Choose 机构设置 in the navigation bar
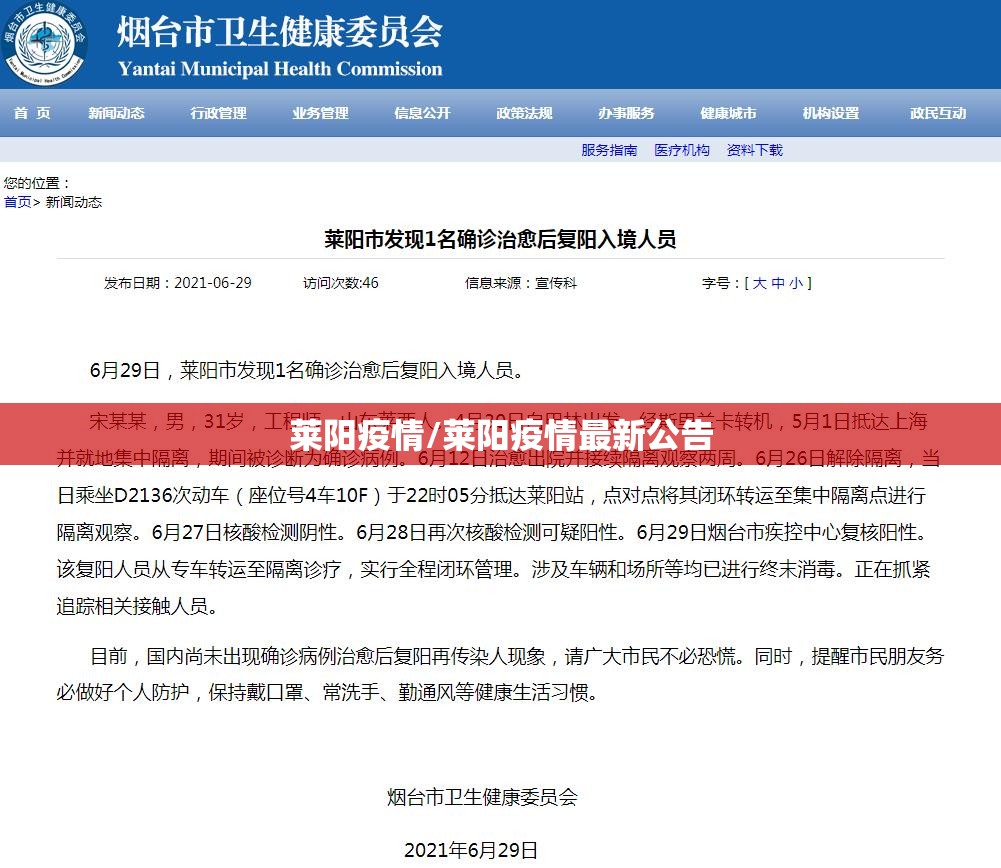The image size is (1001, 868). [x=831, y=113]
